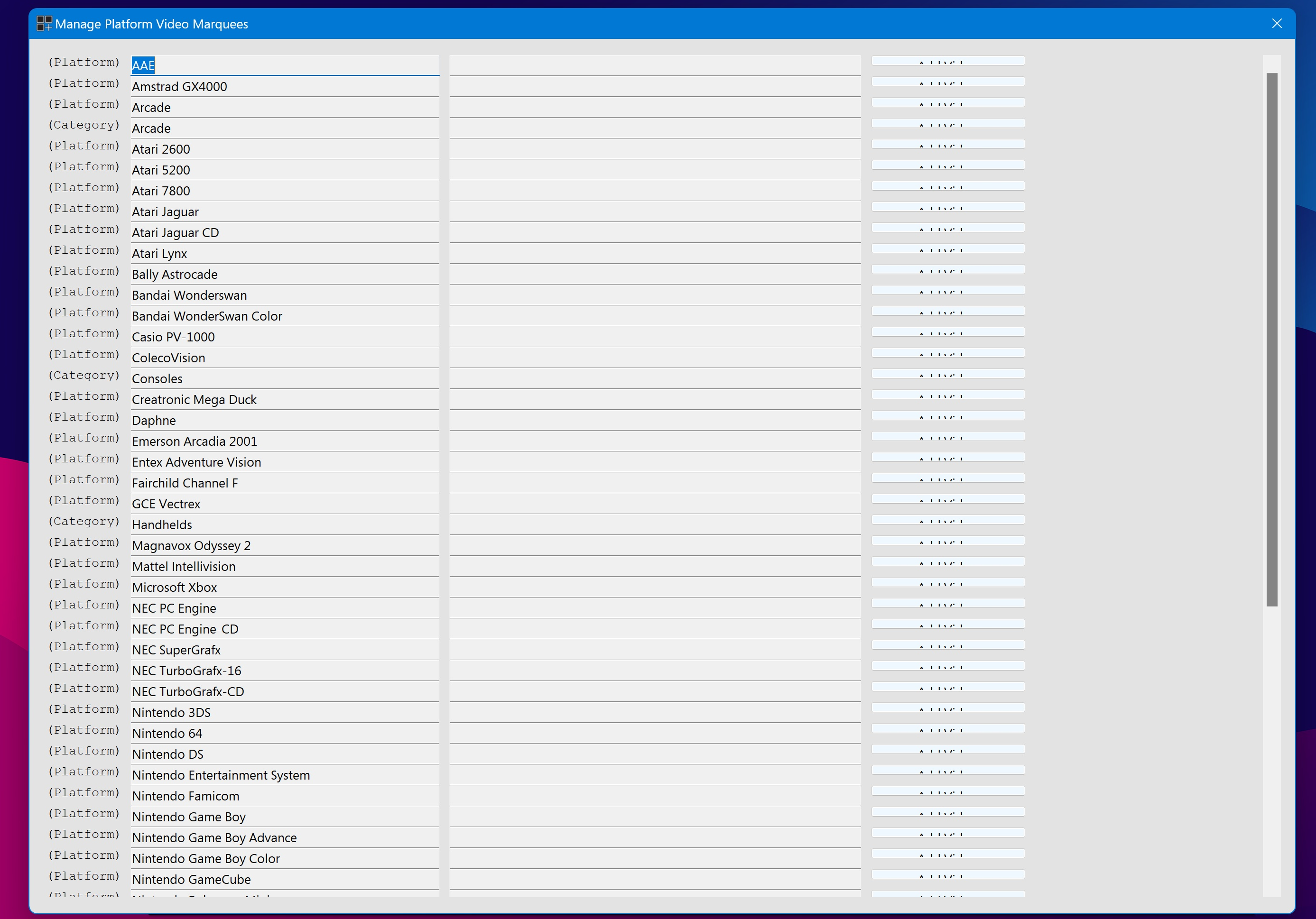Select the Nintendo 3DS name field
The height and width of the screenshot is (919, 1316).
pos(285,713)
